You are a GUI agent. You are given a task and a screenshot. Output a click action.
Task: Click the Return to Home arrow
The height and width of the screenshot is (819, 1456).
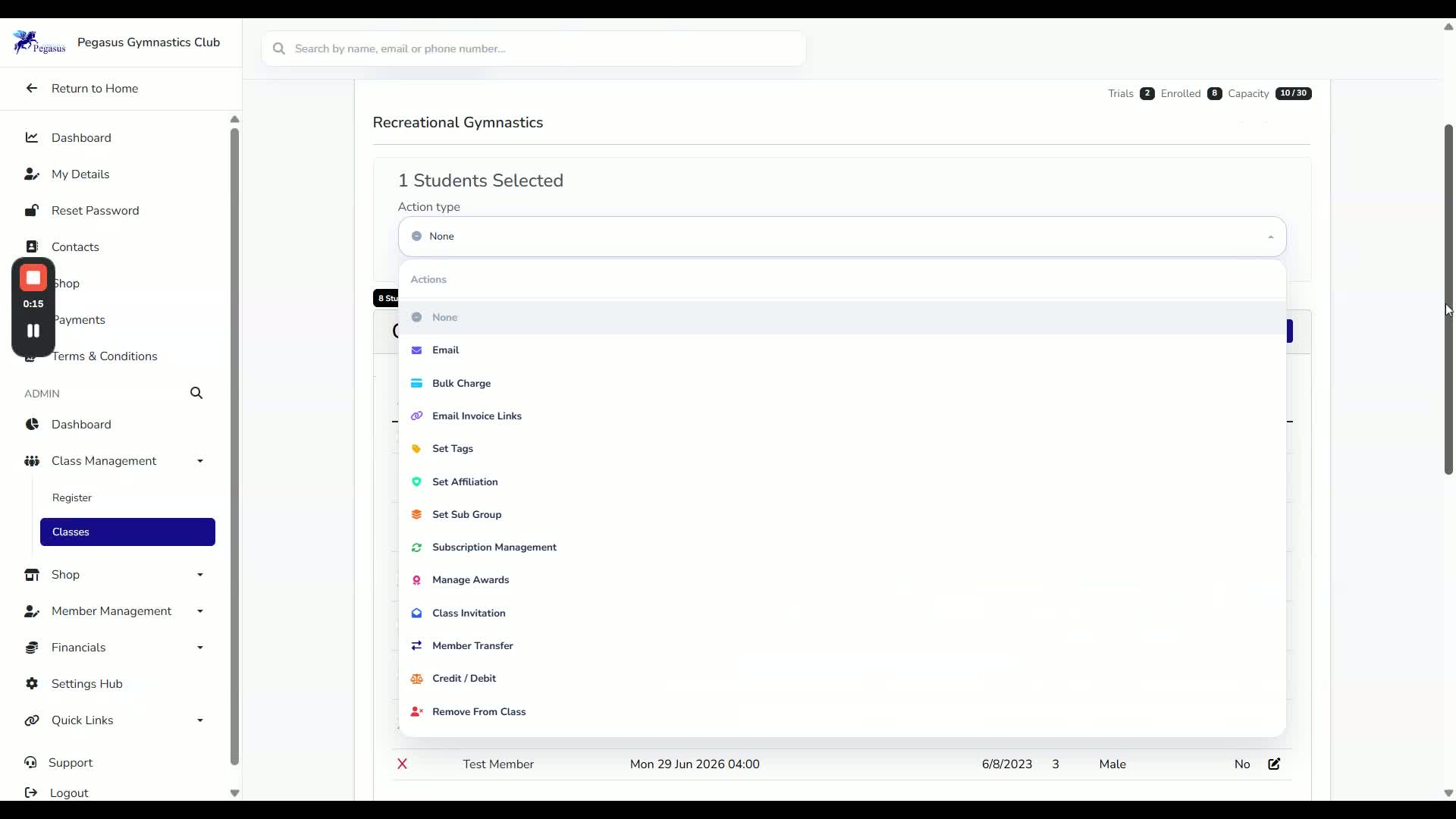(32, 88)
